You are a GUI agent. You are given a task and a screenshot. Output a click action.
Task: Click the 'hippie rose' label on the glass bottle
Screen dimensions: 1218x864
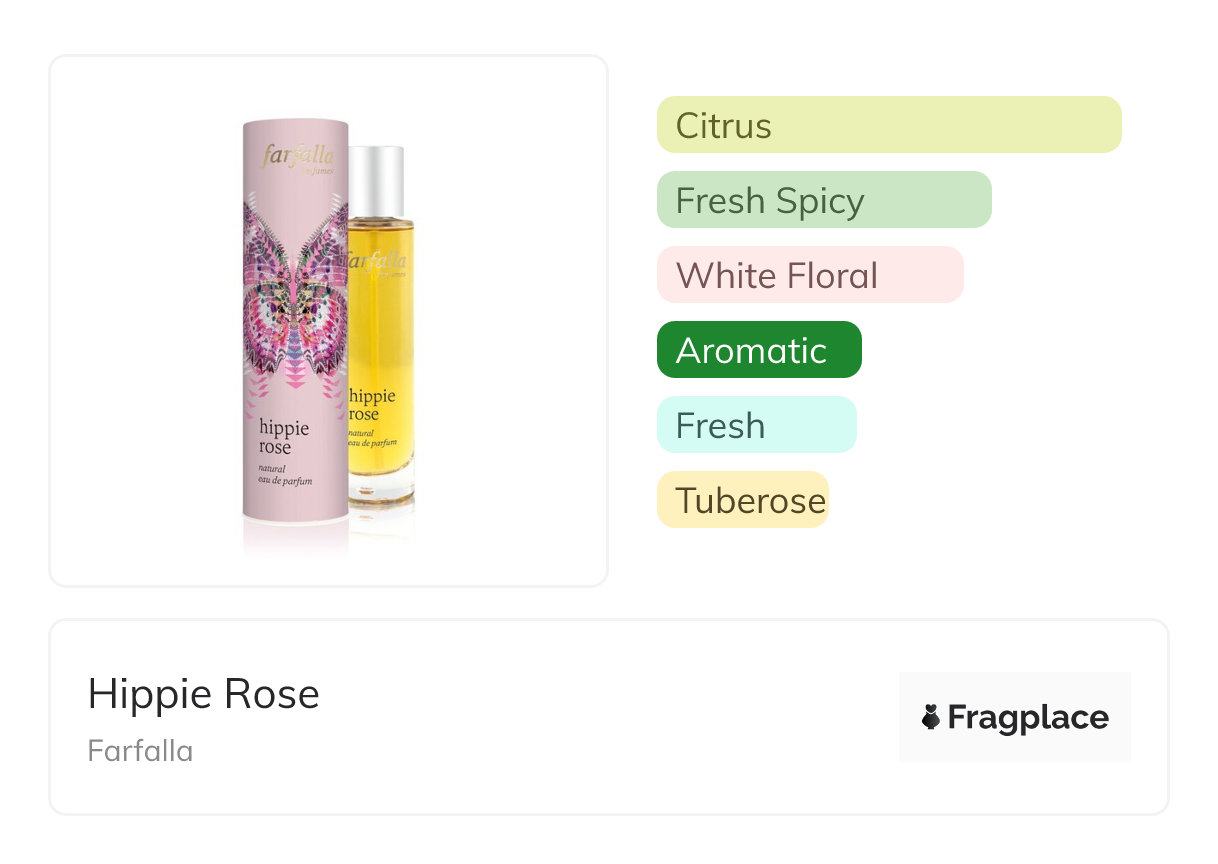[372, 404]
